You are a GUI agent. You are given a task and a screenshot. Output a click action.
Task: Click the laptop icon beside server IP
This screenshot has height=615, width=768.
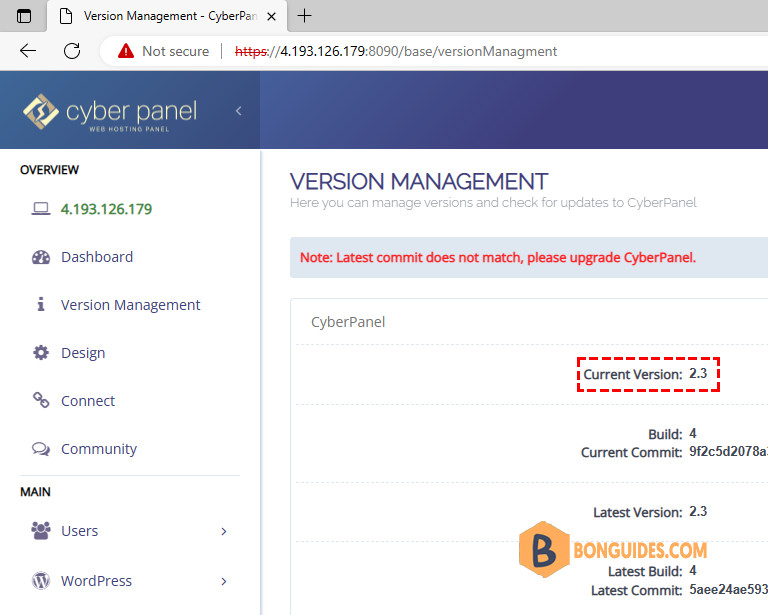(41, 209)
